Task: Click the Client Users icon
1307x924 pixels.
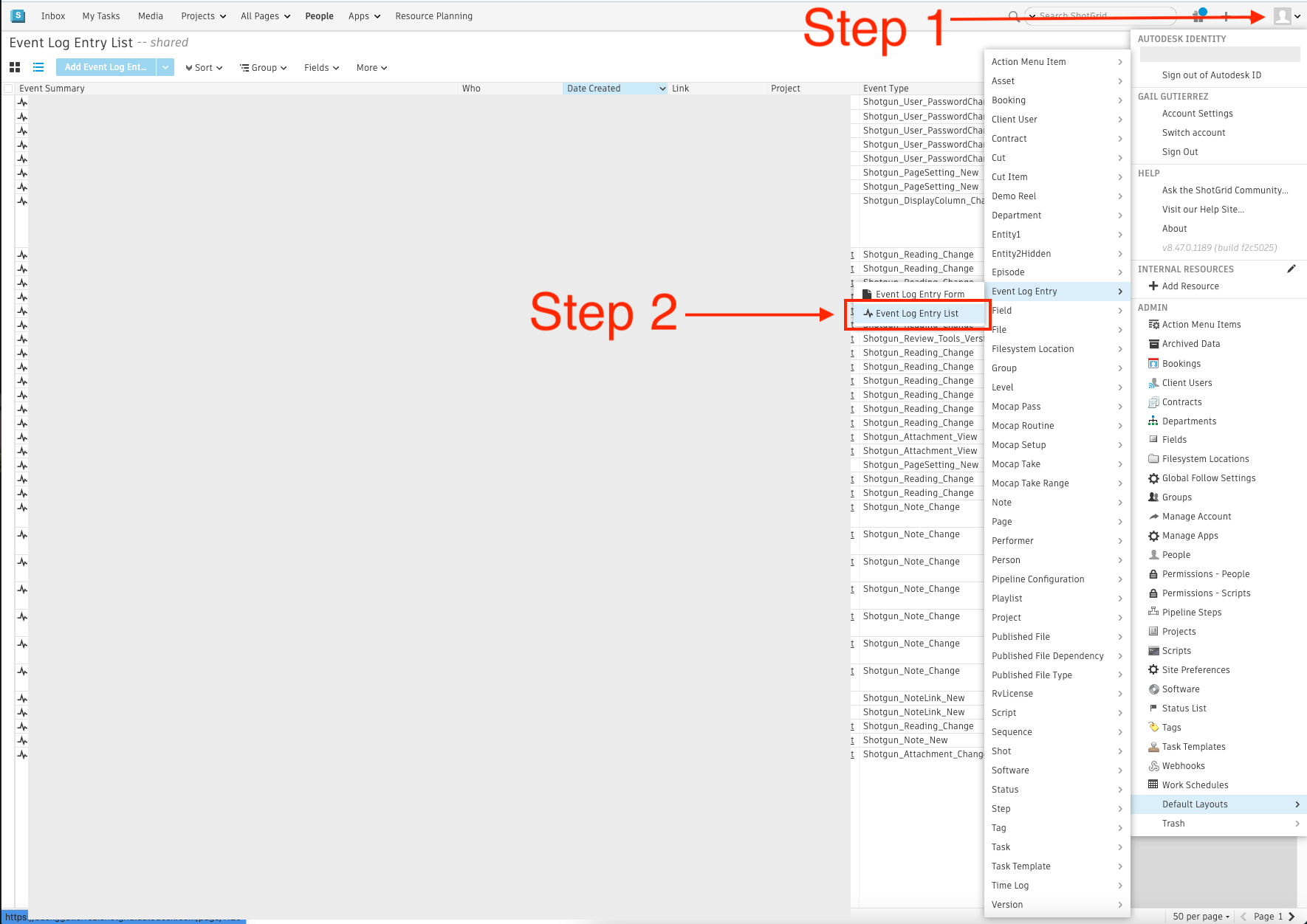Action: (1153, 383)
